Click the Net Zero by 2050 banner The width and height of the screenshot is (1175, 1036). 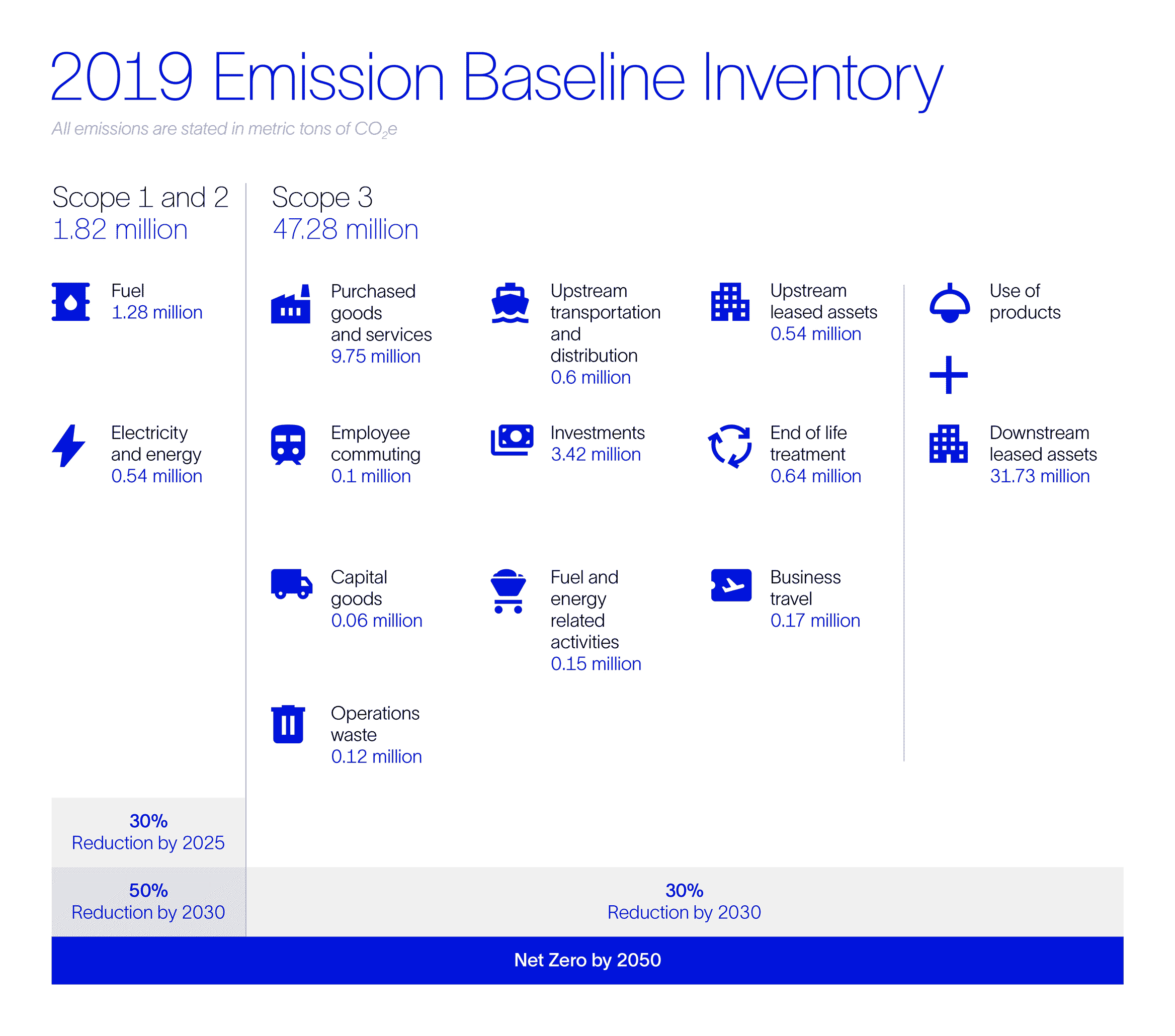coord(587,960)
